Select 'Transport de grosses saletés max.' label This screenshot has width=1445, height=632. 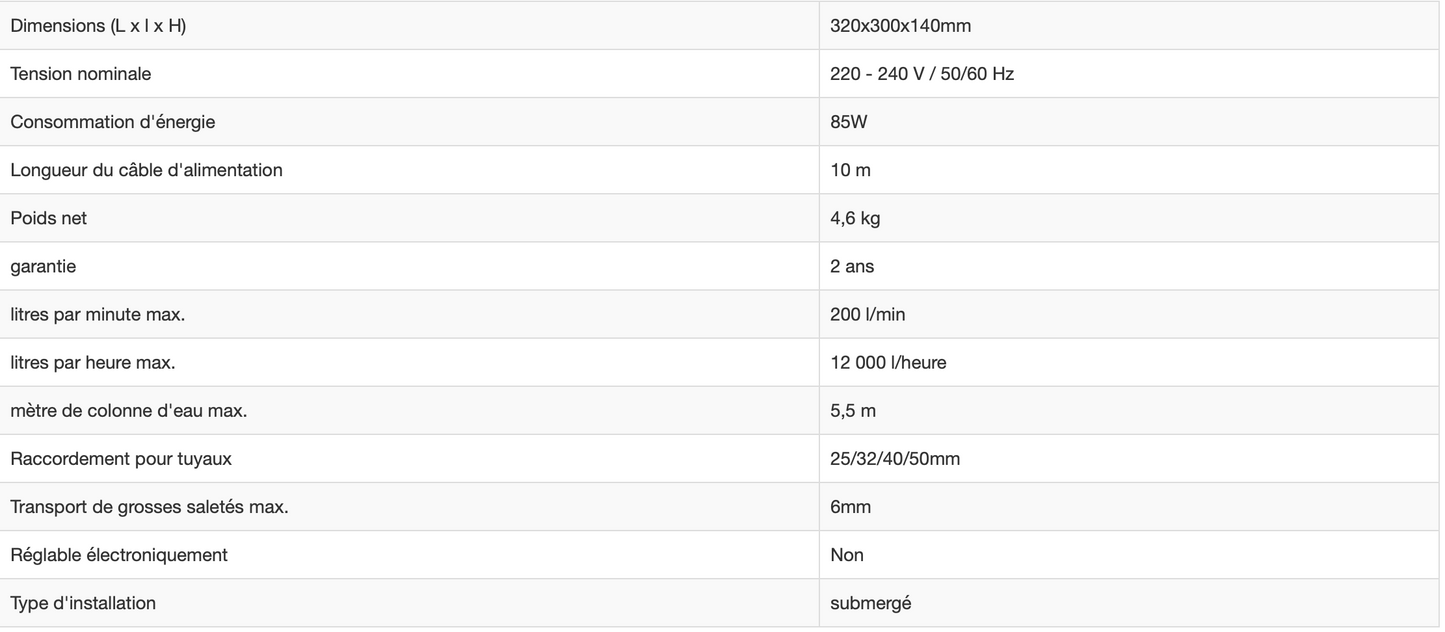click(x=149, y=507)
